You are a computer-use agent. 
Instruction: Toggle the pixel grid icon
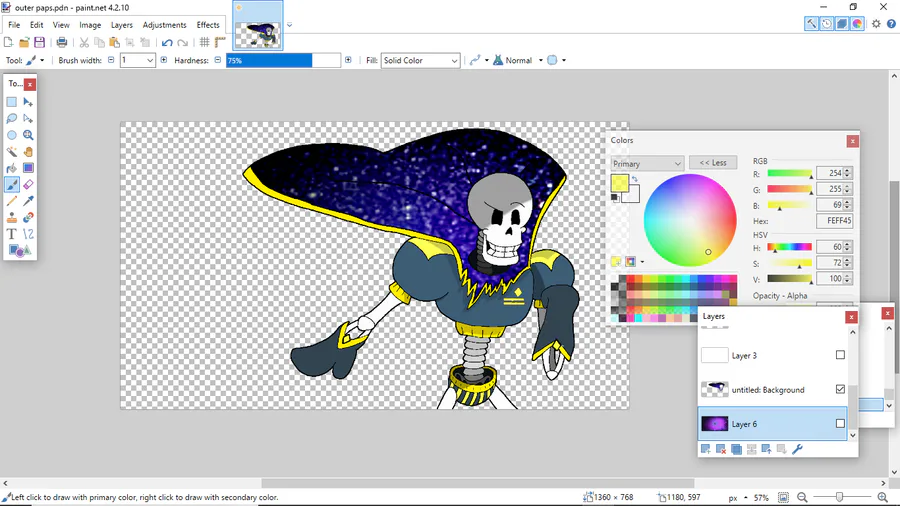(x=204, y=42)
